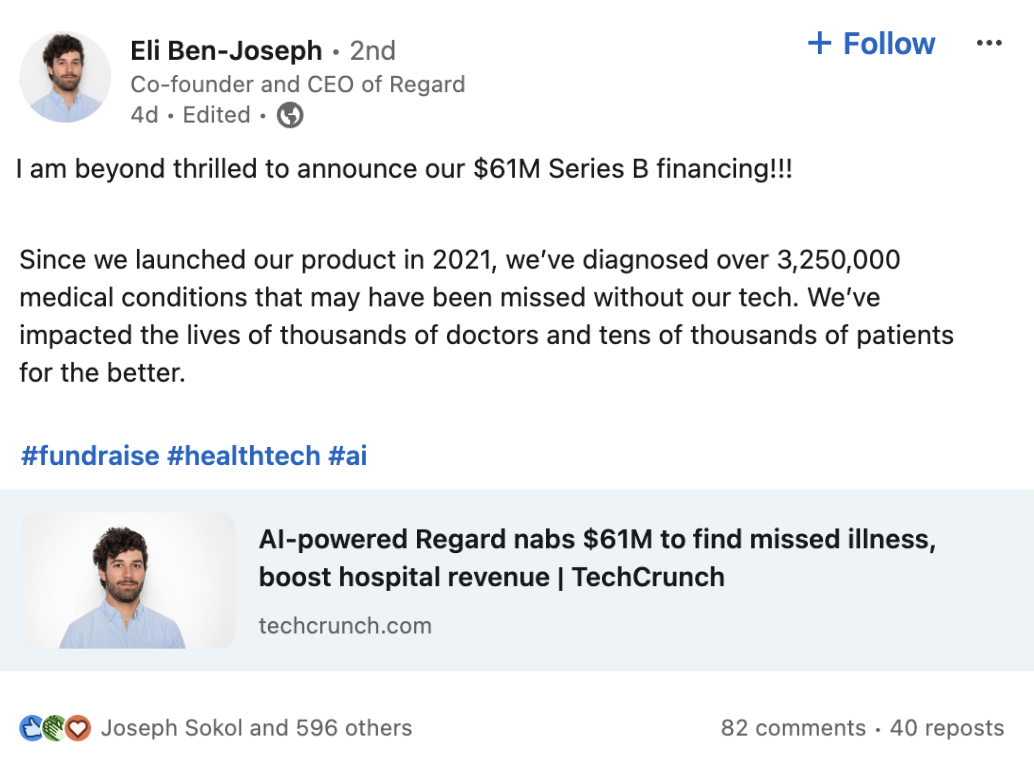Image resolution: width=1034 pixels, height=776 pixels.
Task: Click the Co-founder and CEO of Regard headline
Action: [297, 84]
